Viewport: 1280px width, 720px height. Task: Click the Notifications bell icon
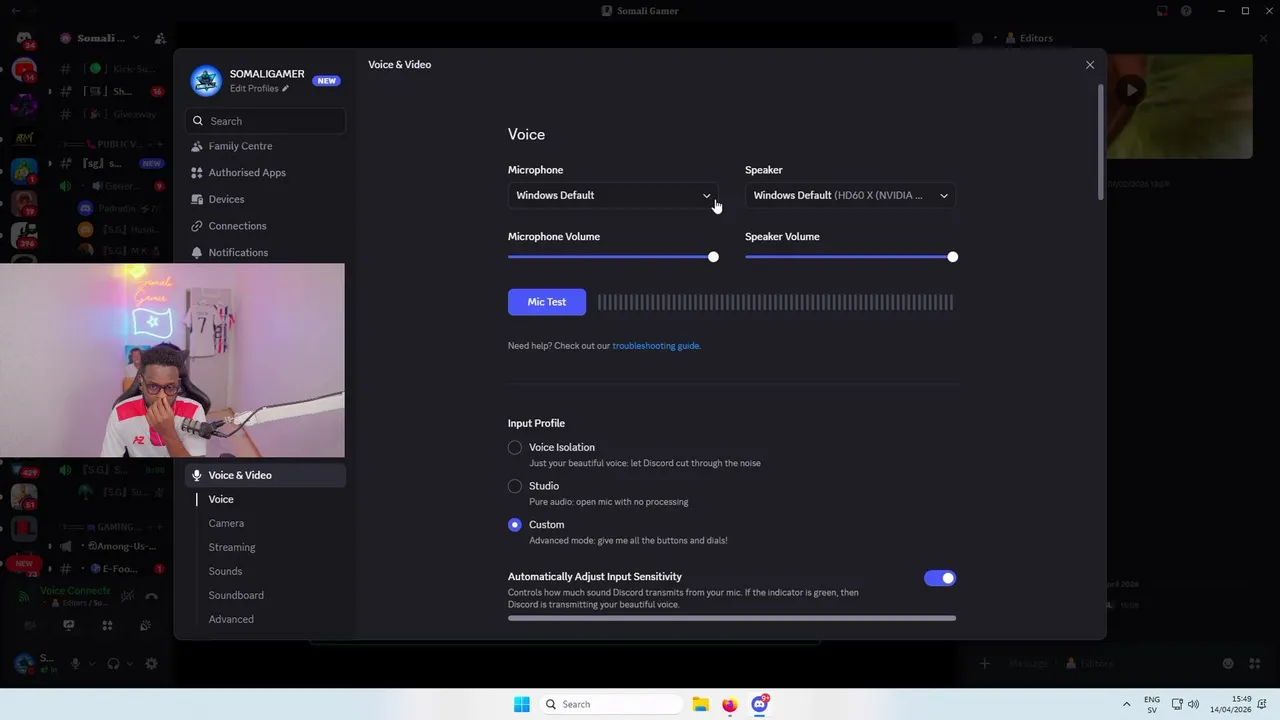(197, 253)
